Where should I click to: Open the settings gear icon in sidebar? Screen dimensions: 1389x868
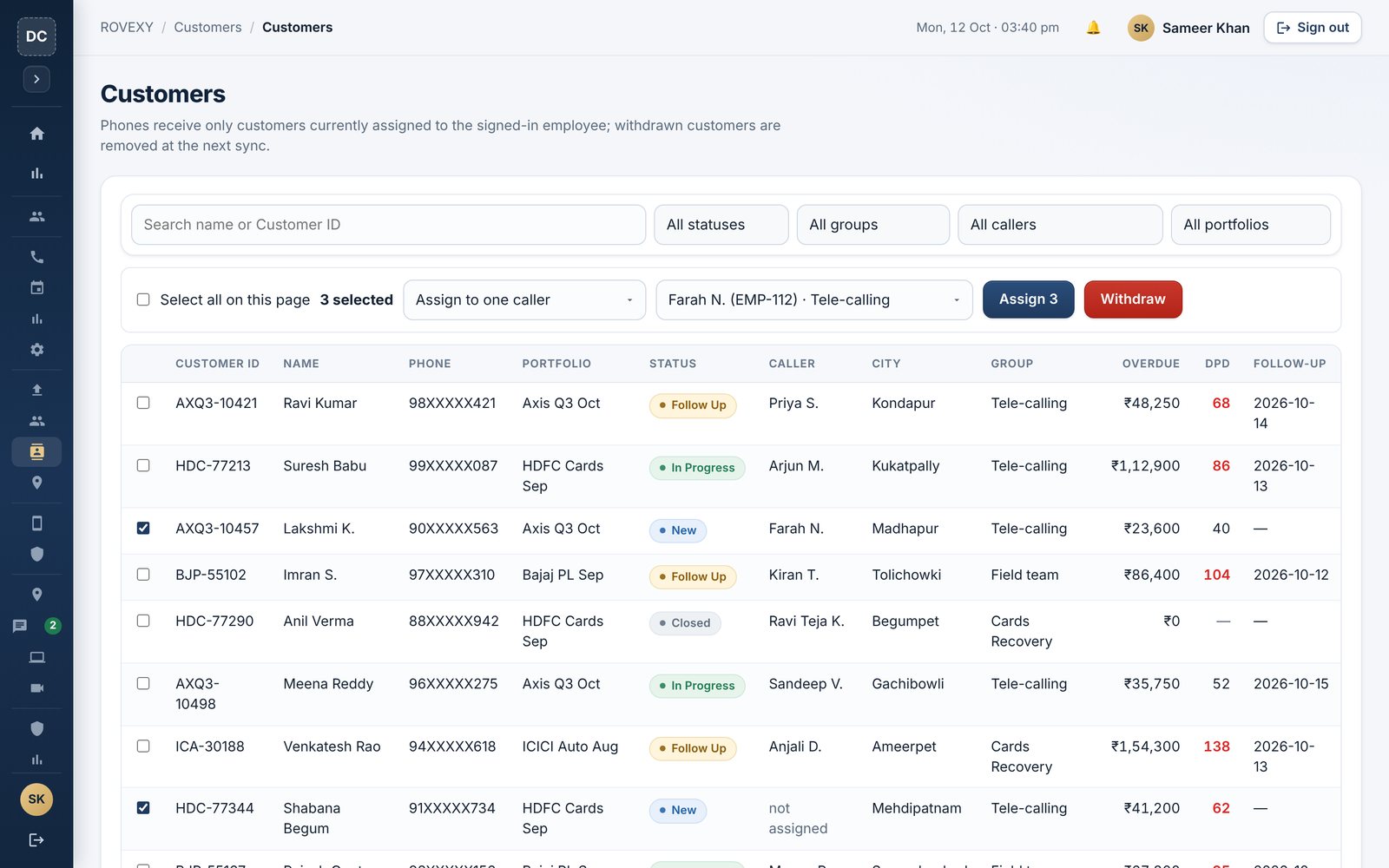tap(36, 350)
